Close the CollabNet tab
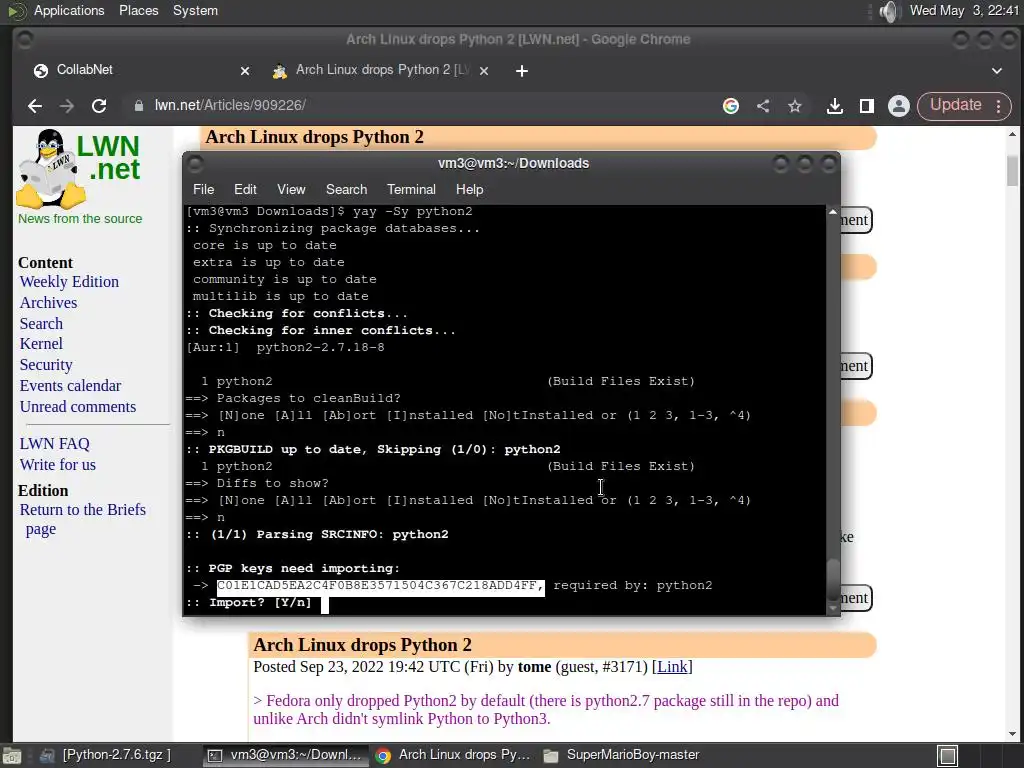1024x768 pixels. click(245, 71)
